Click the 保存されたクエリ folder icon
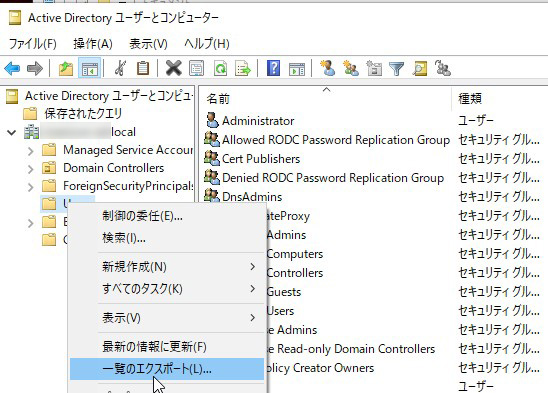 [30, 114]
